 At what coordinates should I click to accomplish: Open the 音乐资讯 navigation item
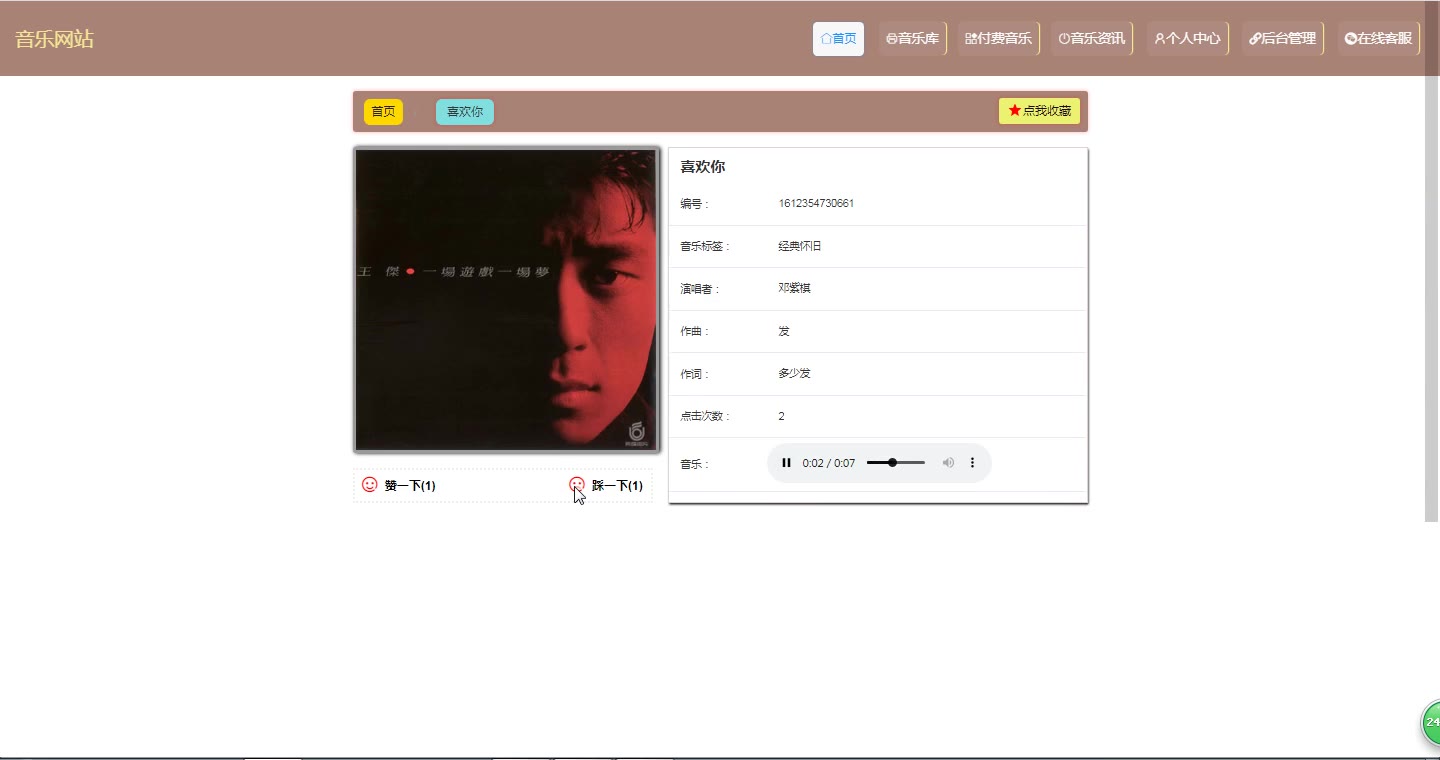(1091, 39)
